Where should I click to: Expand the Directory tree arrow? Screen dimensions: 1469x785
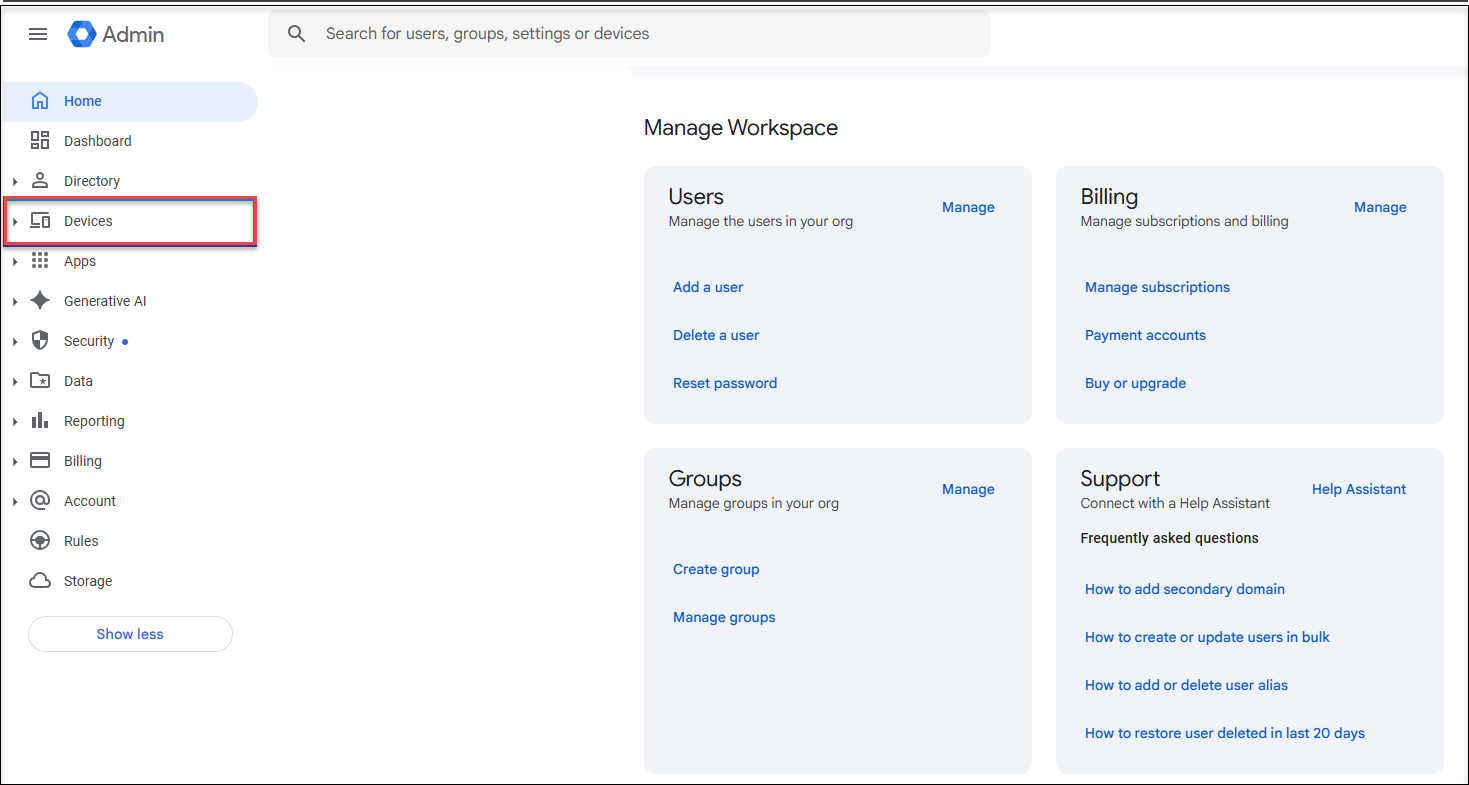coord(15,182)
